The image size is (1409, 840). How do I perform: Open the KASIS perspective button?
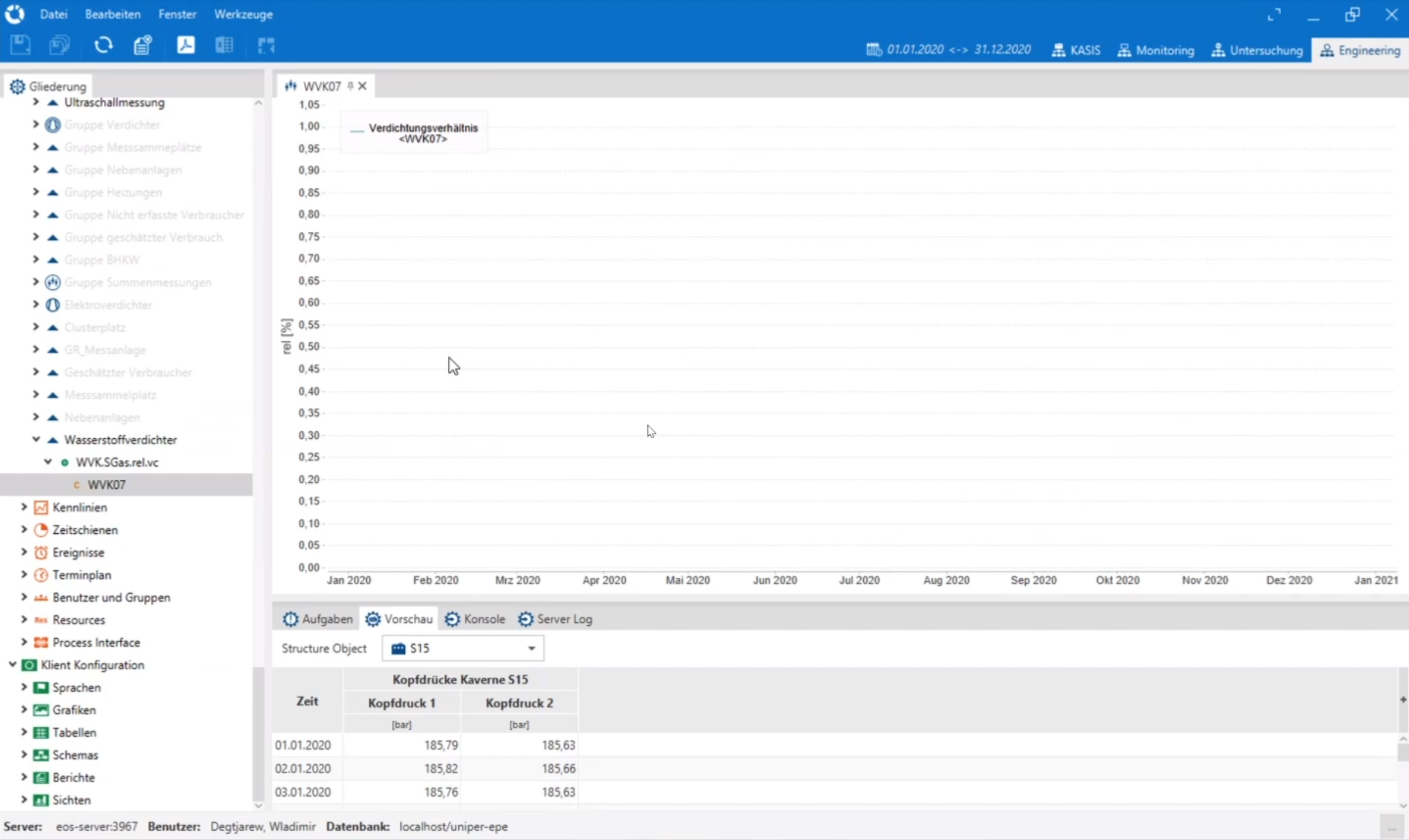[1076, 50]
